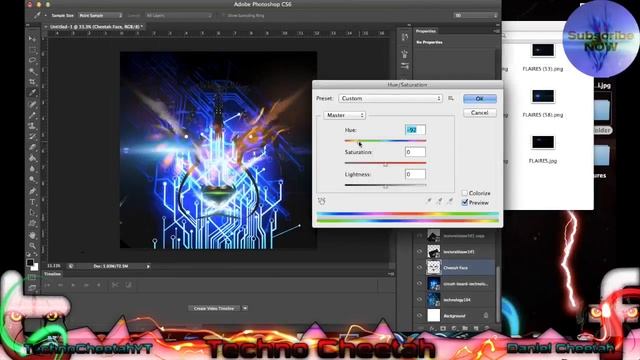640x360 pixels.
Task: Toggle the Preview checkbox
Action: (464, 202)
